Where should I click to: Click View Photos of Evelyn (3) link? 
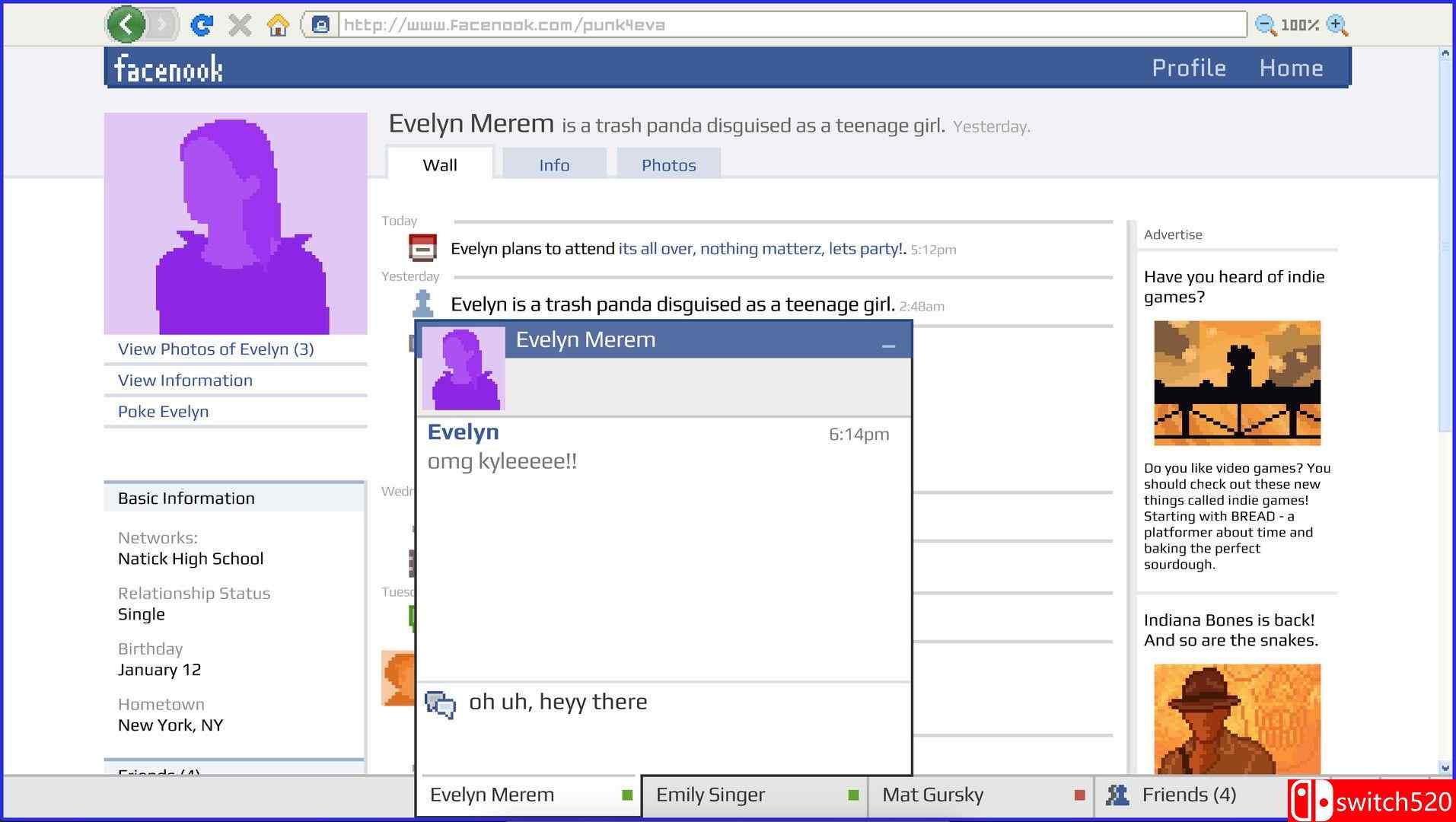(x=215, y=349)
